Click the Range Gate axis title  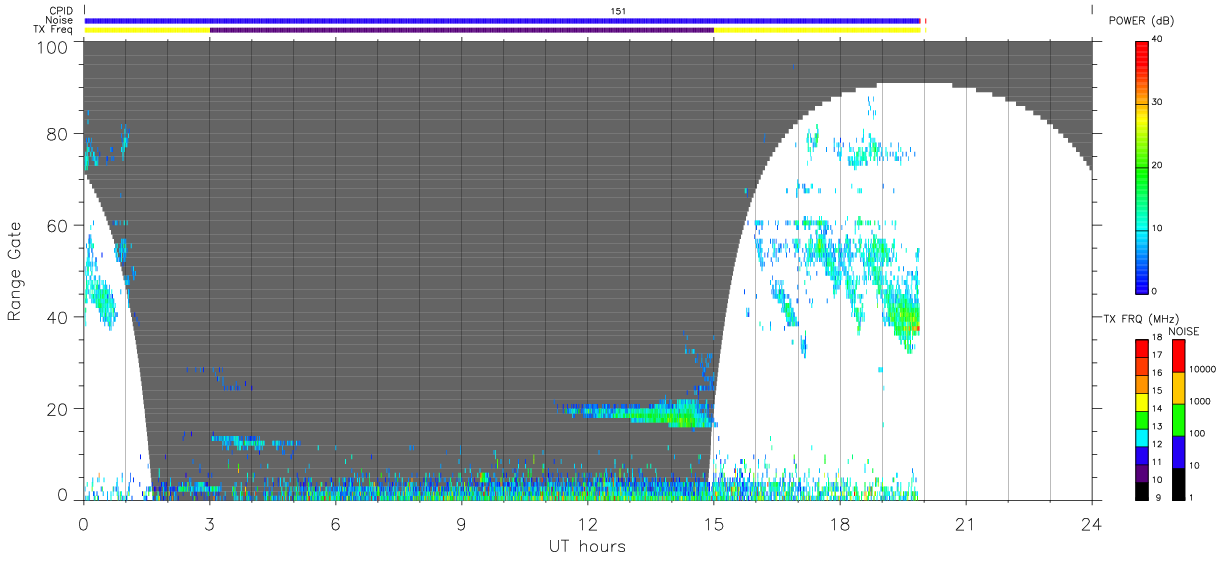pos(15,272)
